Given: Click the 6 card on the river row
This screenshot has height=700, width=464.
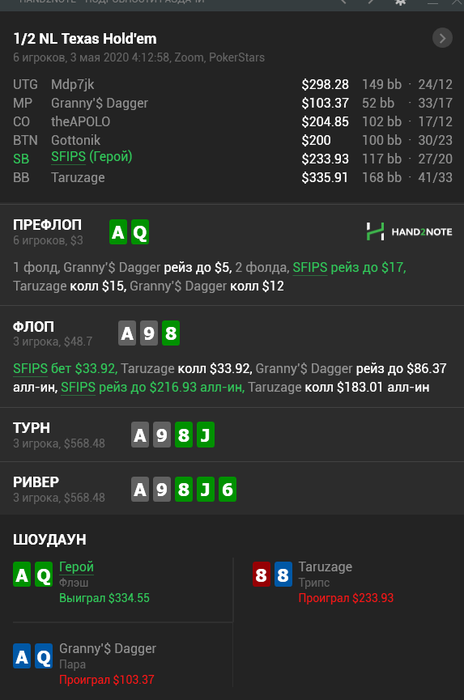Looking at the screenshot, I should pos(227,489).
